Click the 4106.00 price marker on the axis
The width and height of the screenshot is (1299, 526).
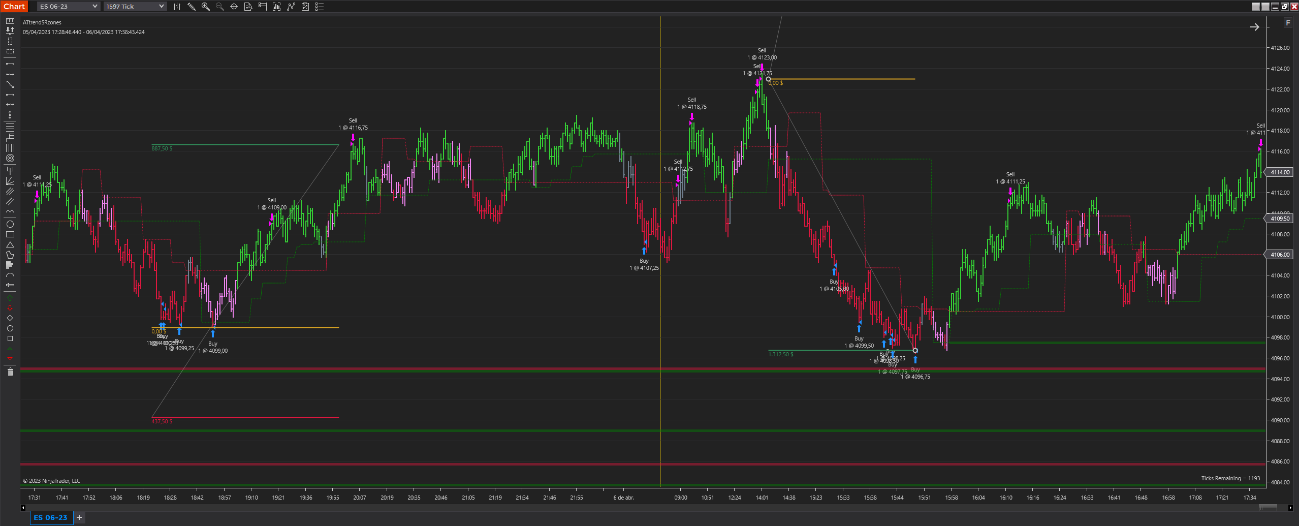pyautogui.click(x=1281, y=254)
